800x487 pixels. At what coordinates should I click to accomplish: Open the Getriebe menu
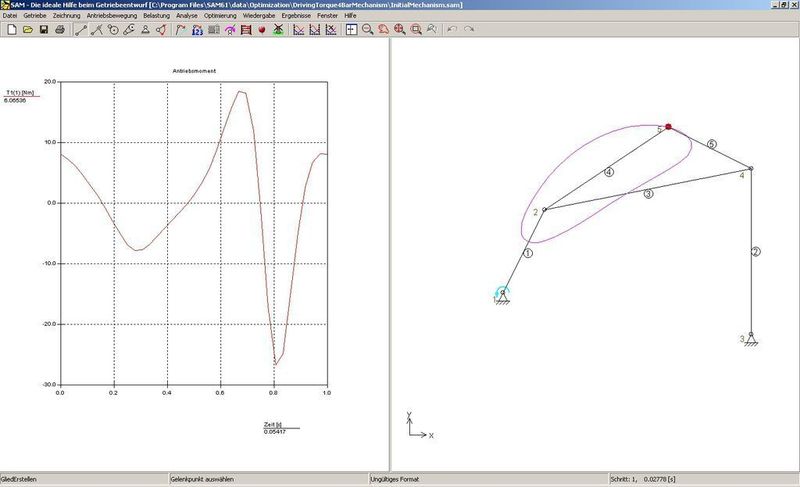(35, 16)
